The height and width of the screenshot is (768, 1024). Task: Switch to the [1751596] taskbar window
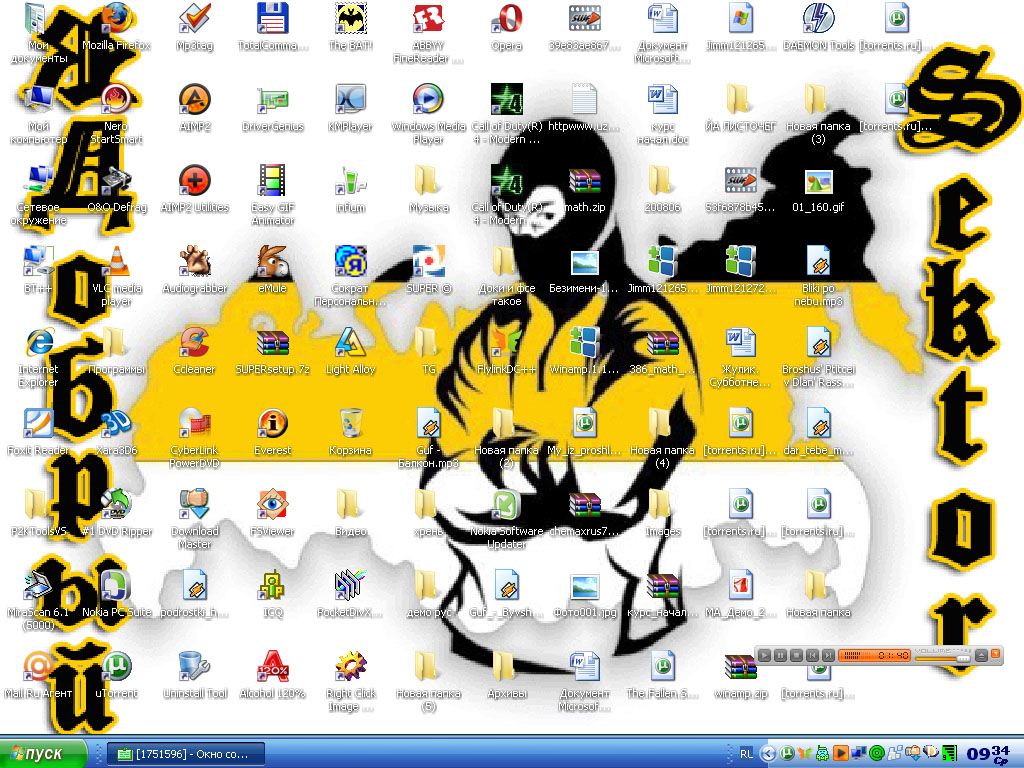click(x=186, y=754)
